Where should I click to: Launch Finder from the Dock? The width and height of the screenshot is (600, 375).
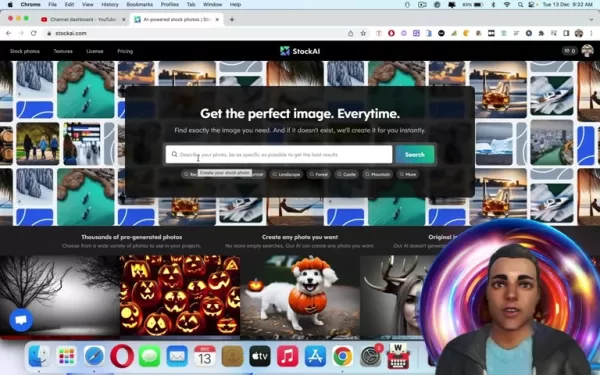pos(39,356)
